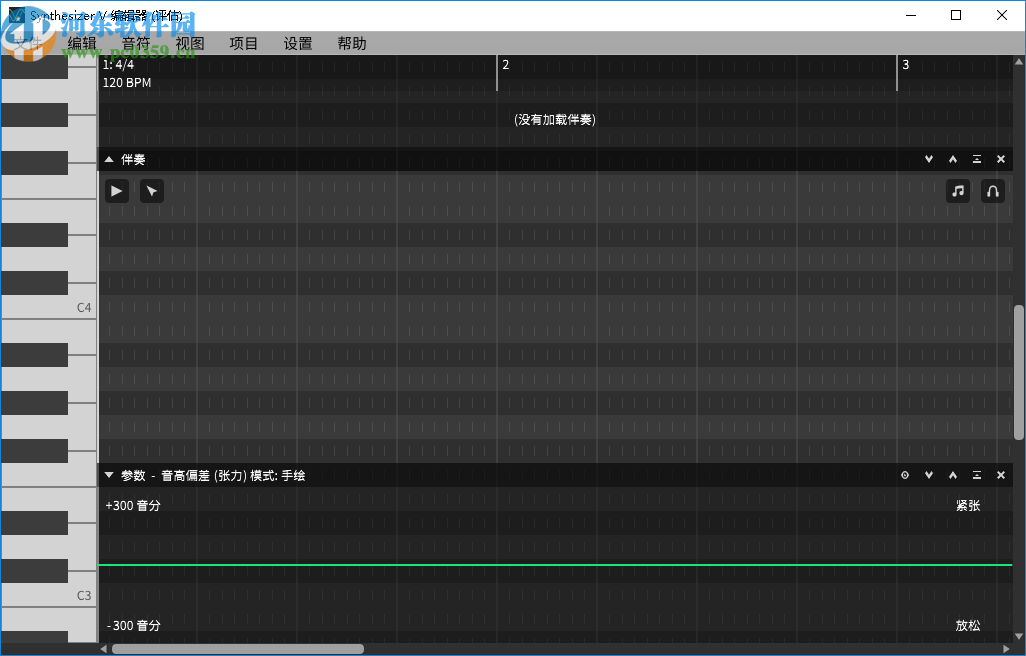Move the 参数 panel down using its arrow icon

click(x=929, y=475)
